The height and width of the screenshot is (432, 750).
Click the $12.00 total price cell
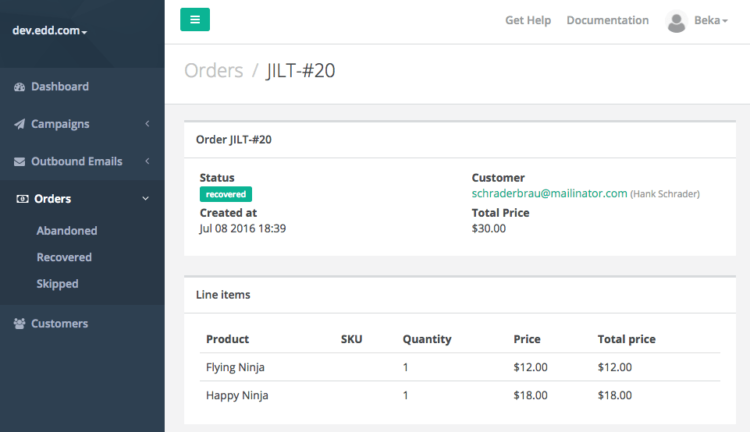615,367
